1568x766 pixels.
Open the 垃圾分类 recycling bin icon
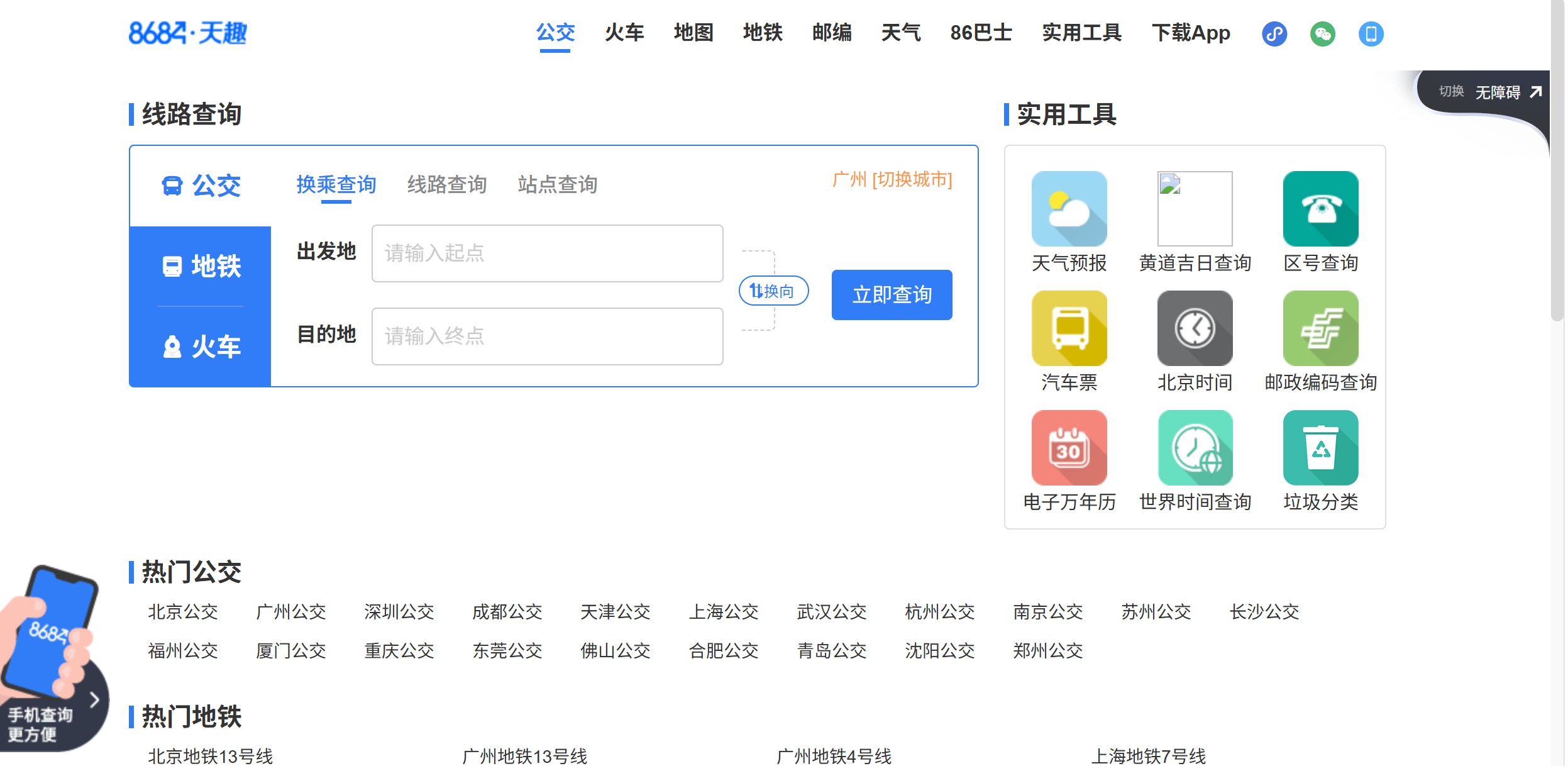click(1320, 447)
